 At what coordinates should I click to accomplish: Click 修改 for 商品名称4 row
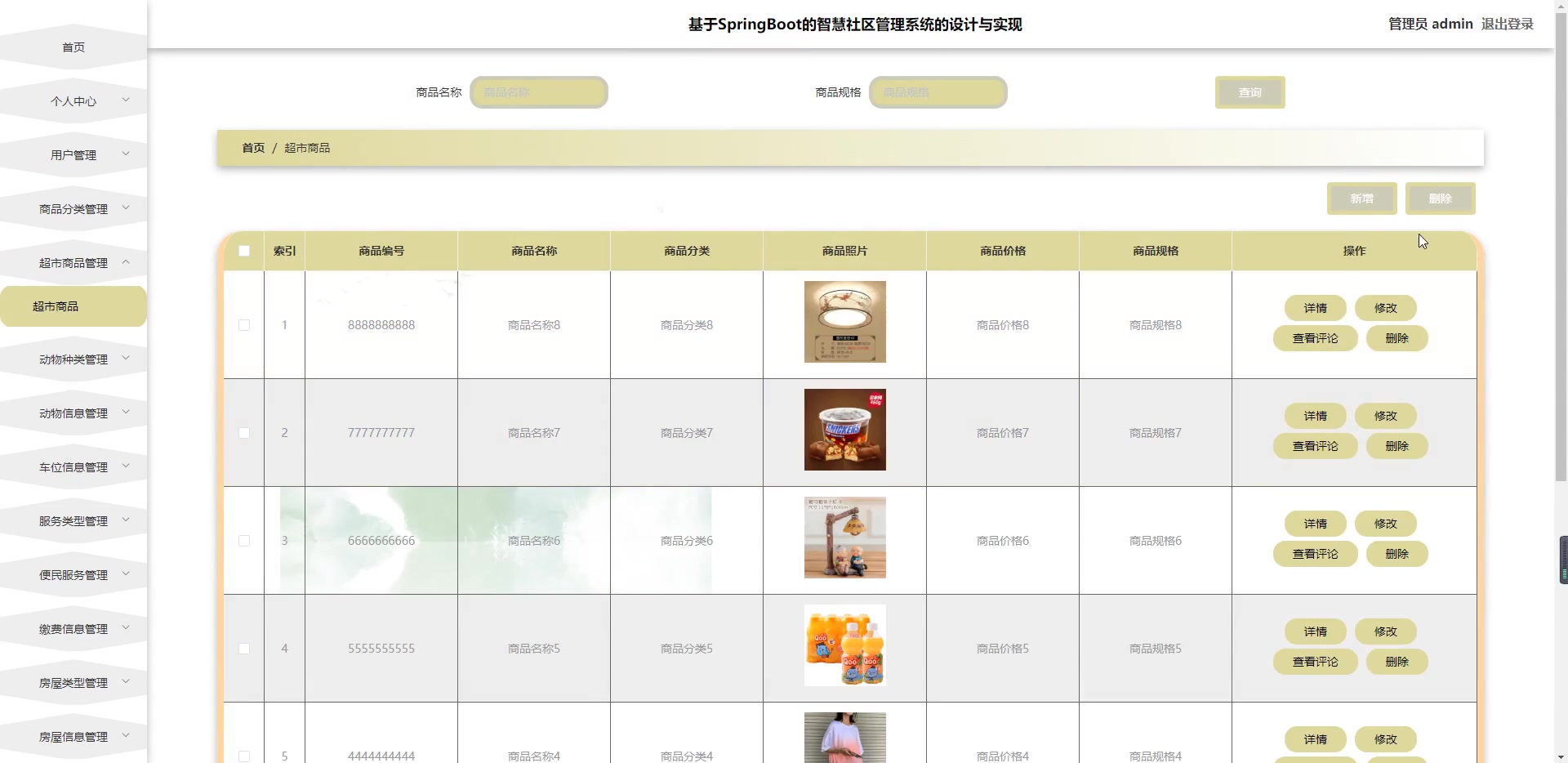(x=1386, y=739)
